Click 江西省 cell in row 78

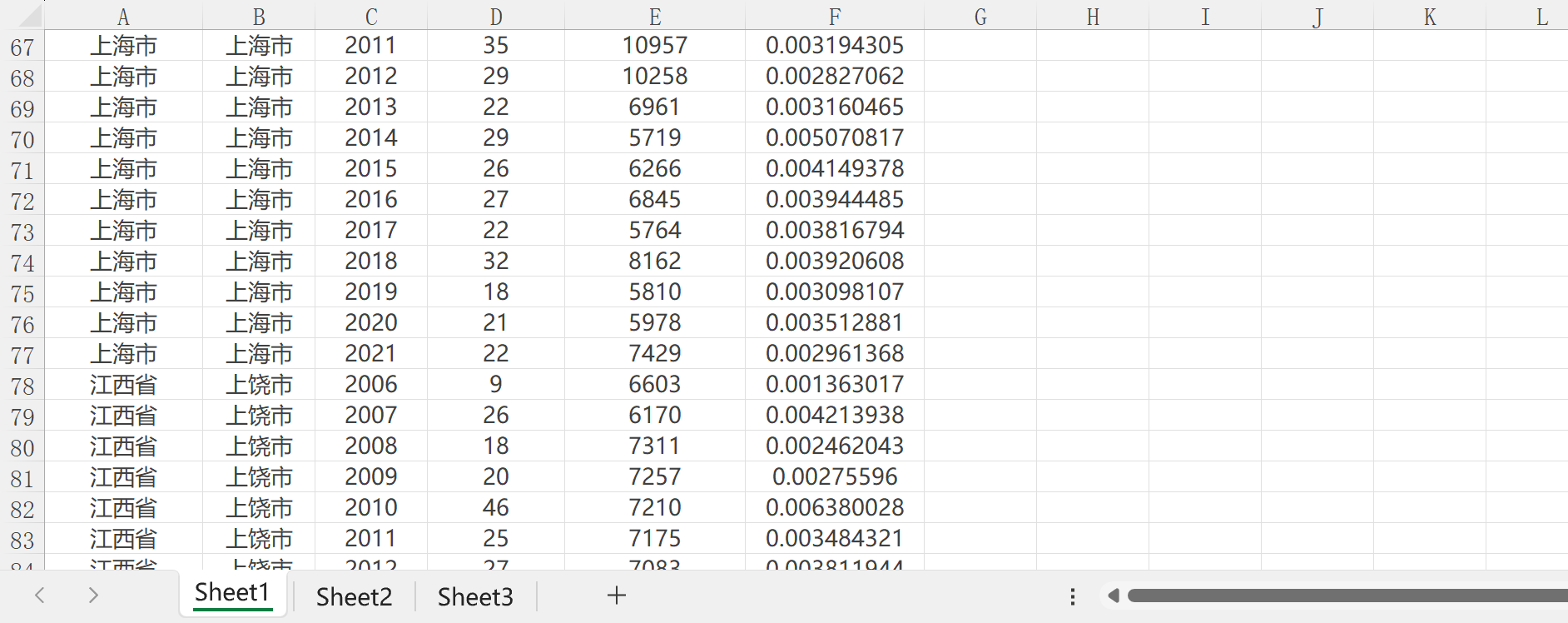(123, 384)
